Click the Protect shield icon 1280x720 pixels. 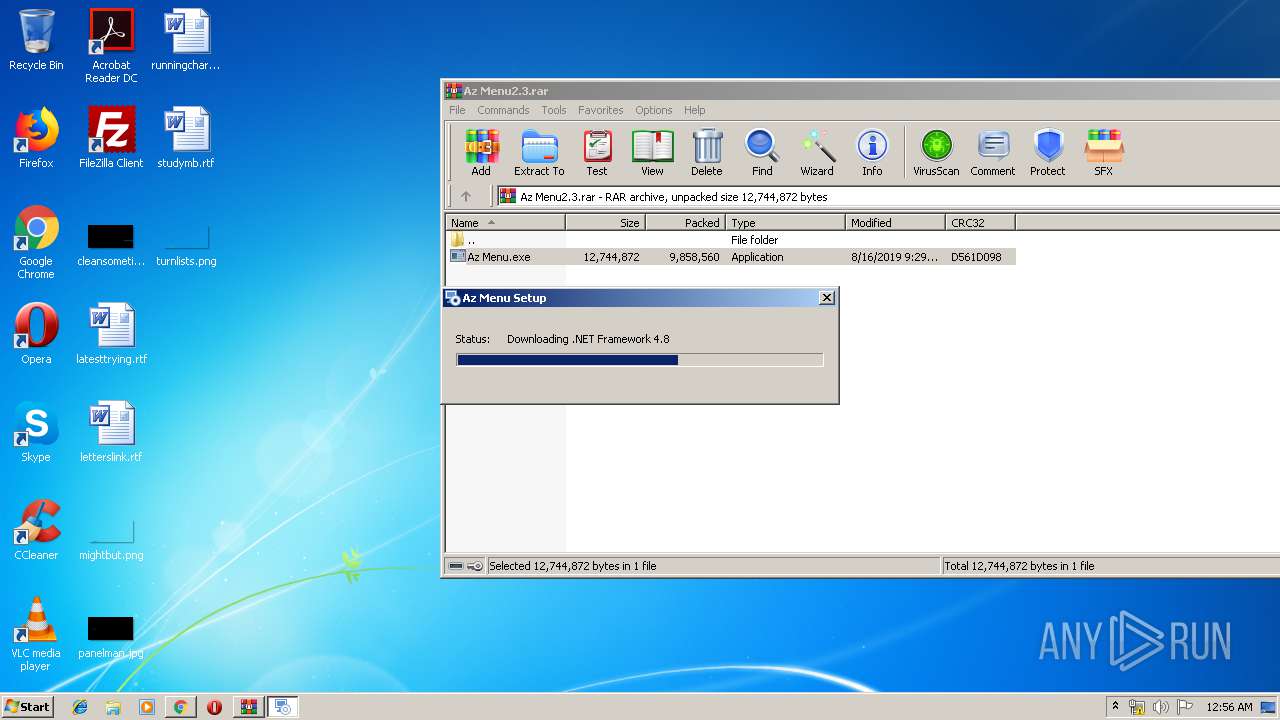[1047, 153]
